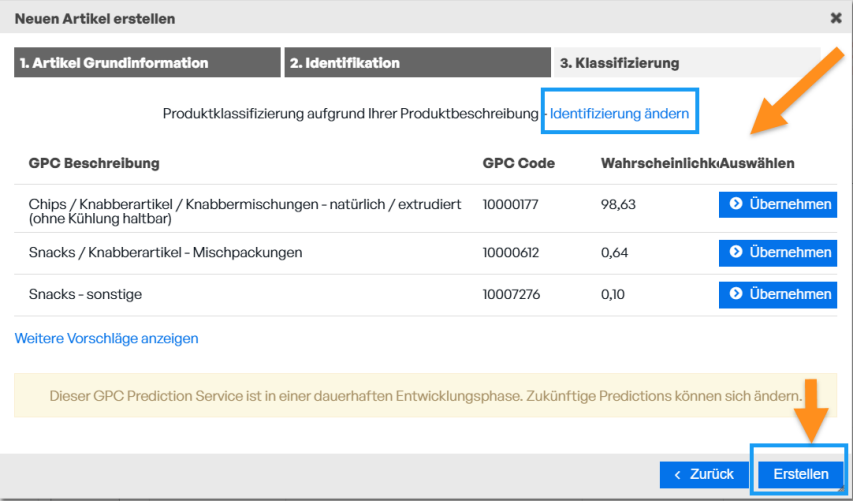Select GPC code 10000177

[x=510, y=205]
